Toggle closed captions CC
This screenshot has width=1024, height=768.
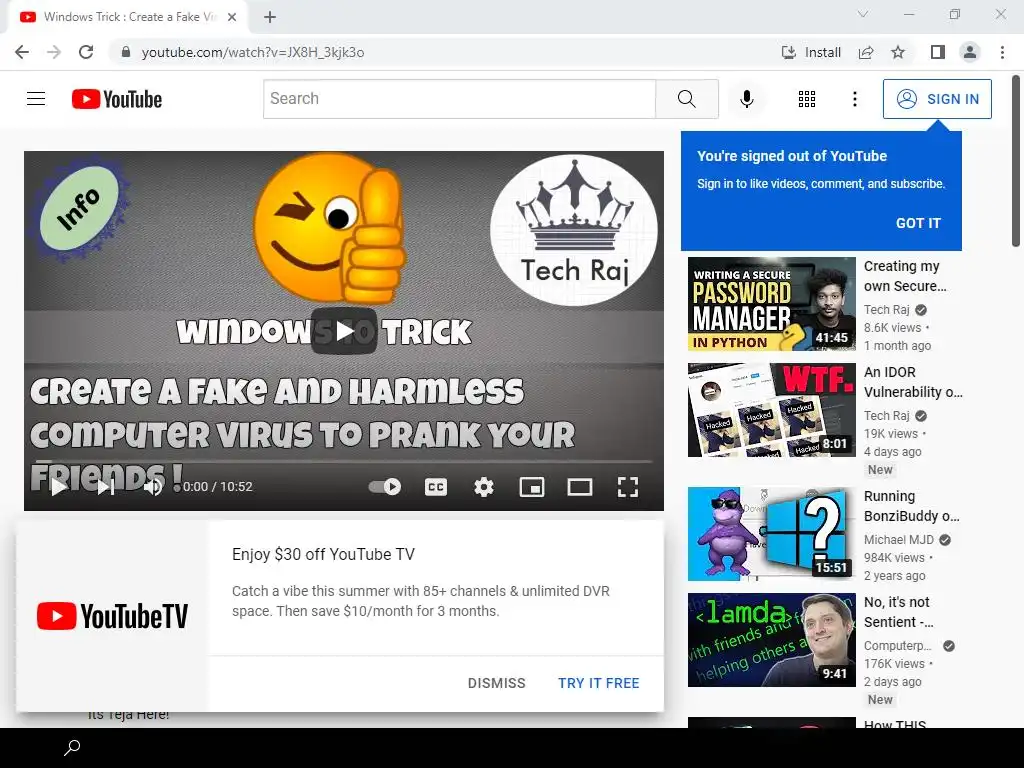point(436,487)
